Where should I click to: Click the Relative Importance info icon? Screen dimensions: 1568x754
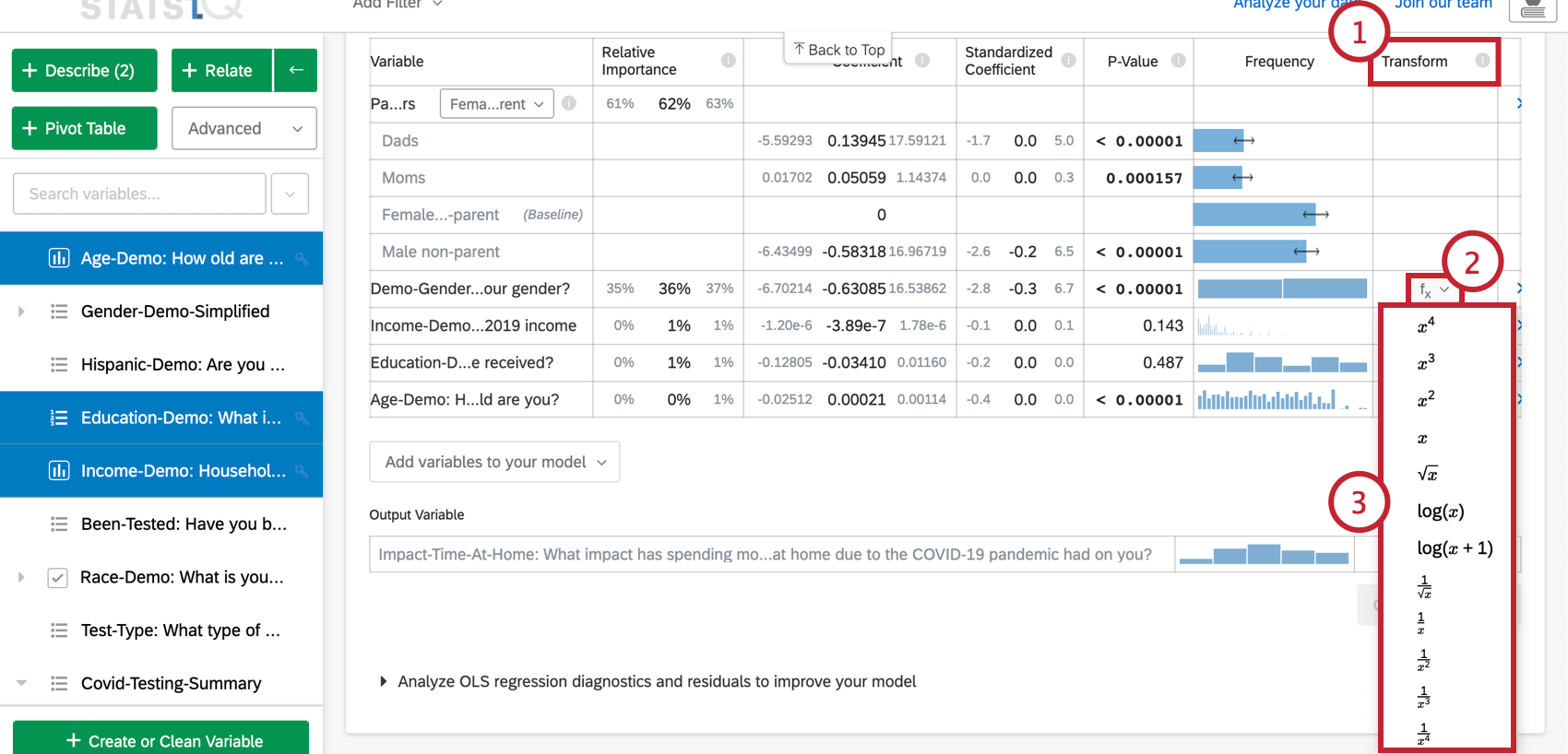click(729, 61)
